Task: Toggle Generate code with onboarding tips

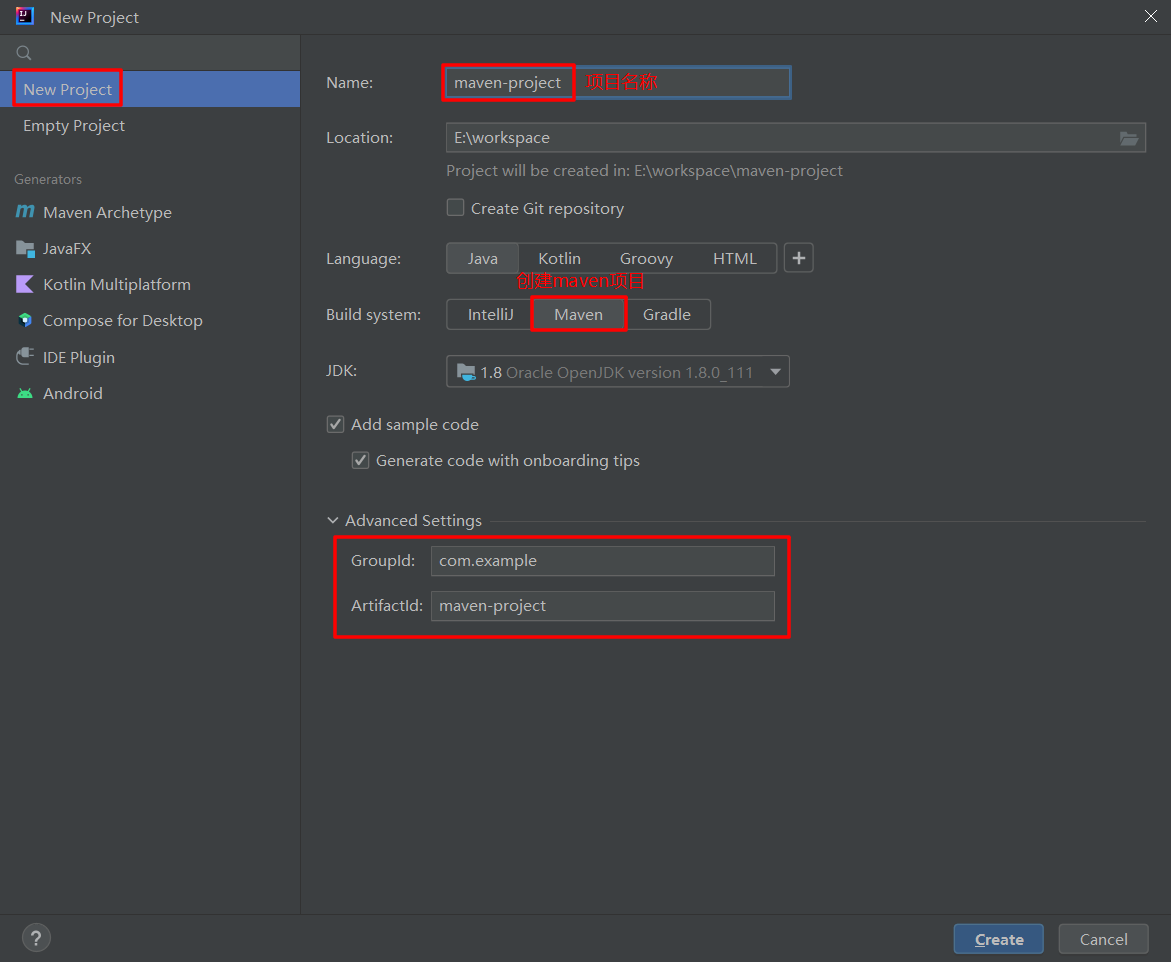Action: pos(360,460)
